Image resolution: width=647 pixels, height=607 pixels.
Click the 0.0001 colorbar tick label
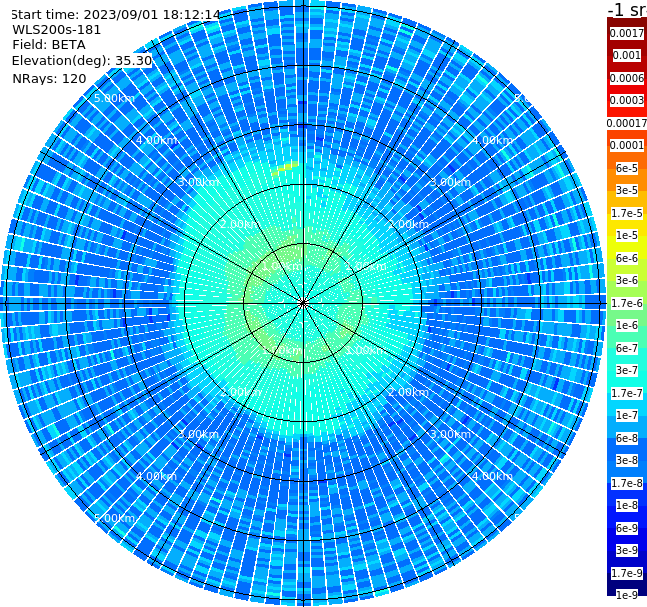627,145
